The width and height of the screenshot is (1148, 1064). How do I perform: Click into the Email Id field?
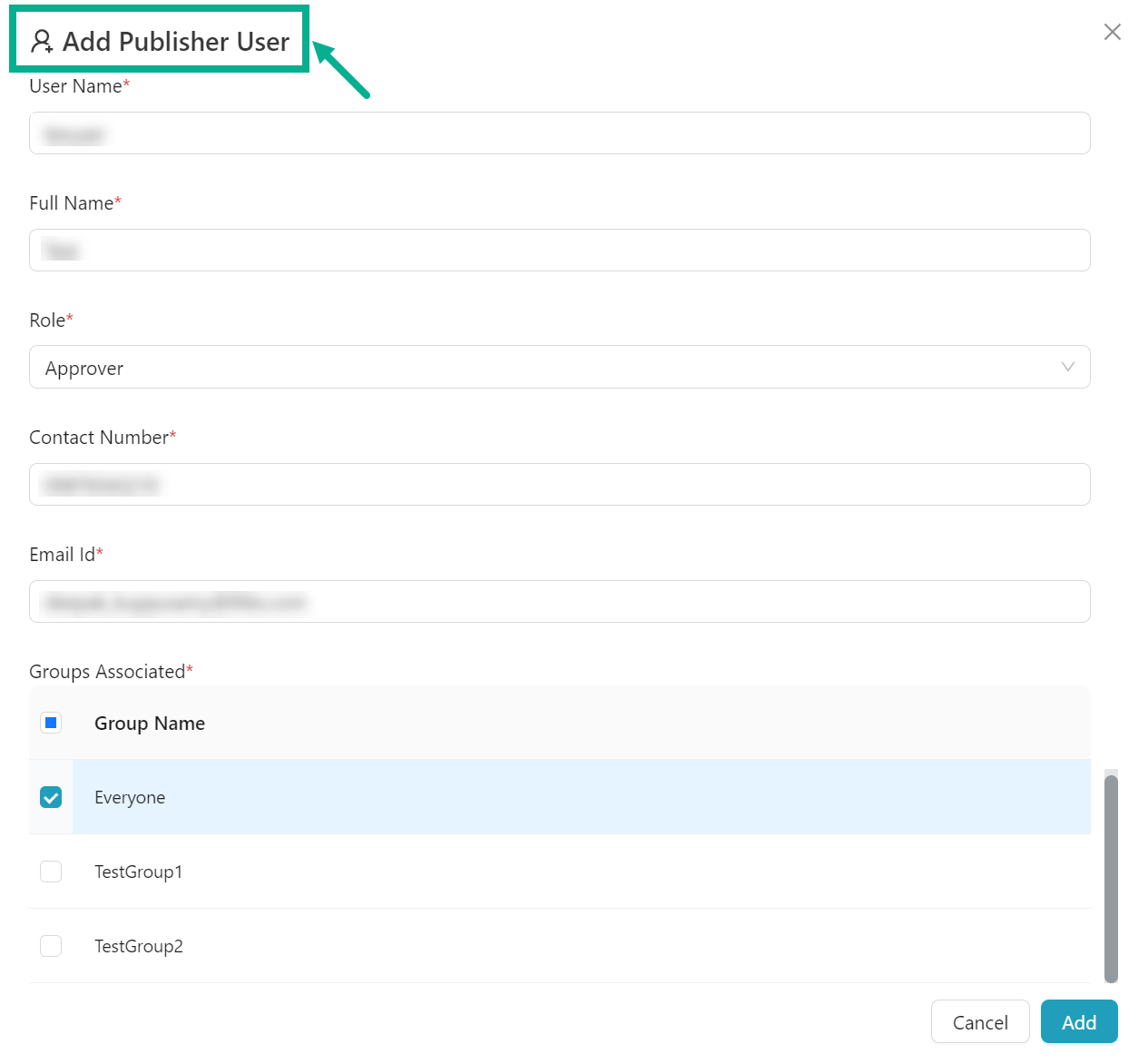[559, 602]
